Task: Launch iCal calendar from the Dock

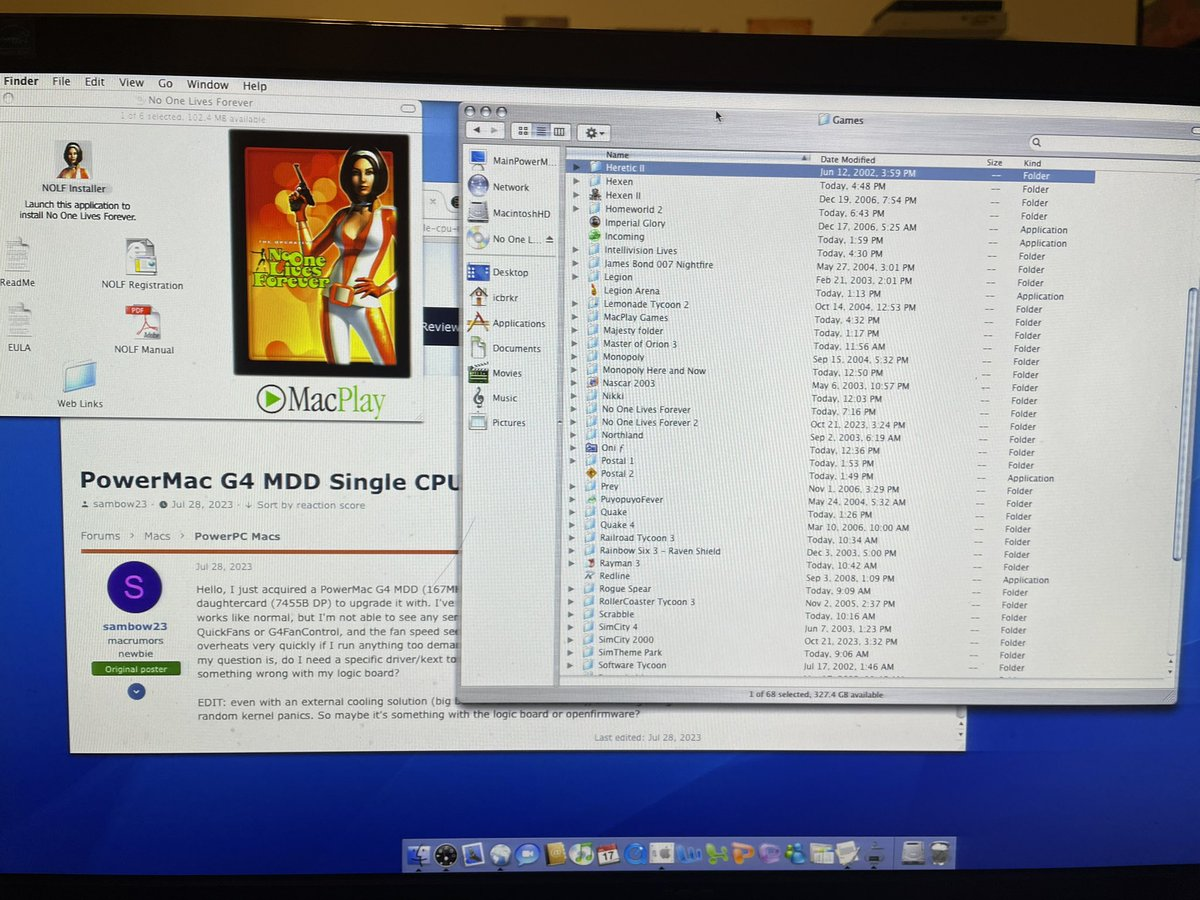Action: pos(607,855)
